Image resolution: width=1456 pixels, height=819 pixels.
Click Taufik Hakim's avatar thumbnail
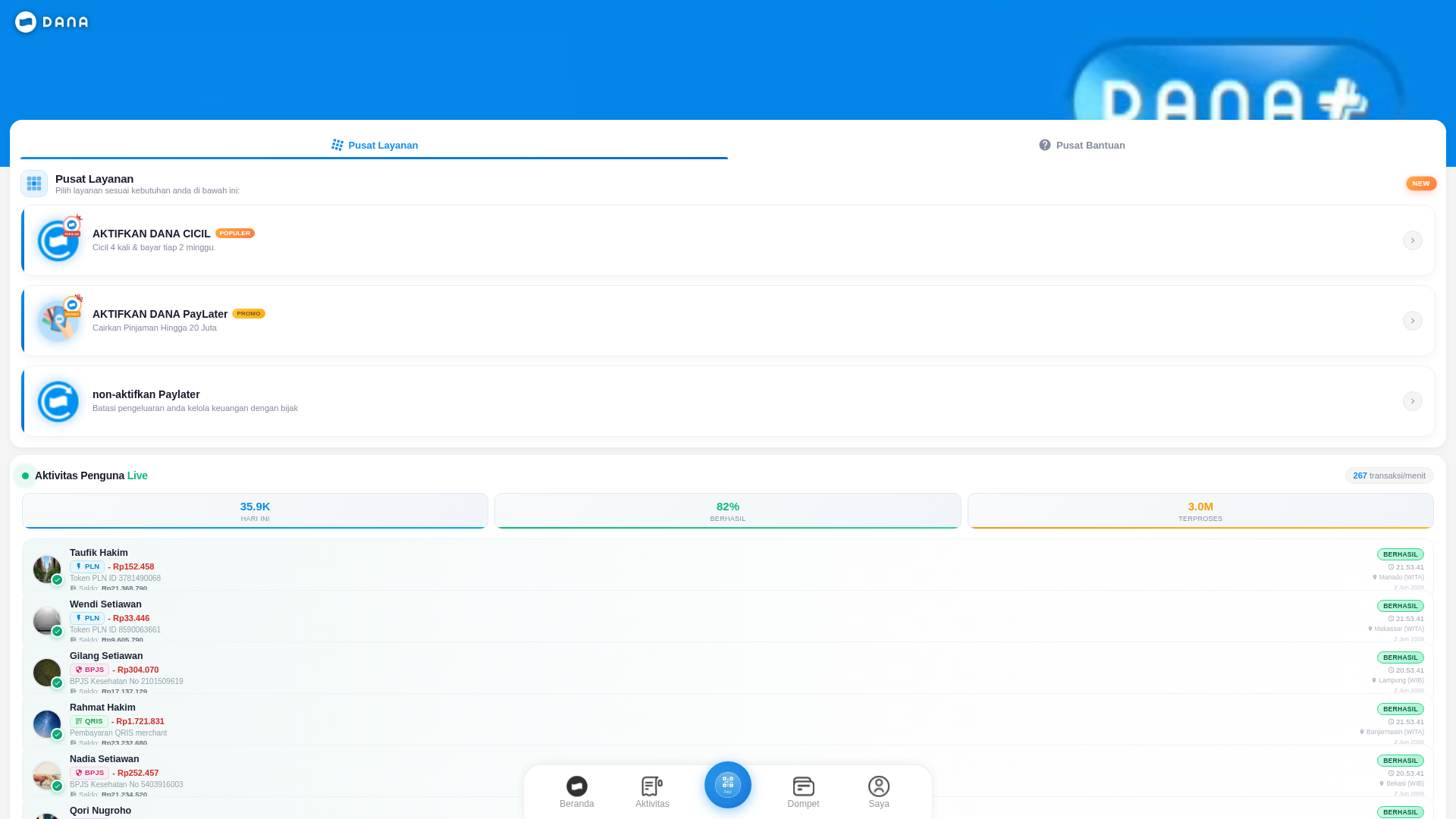(x=47, y=570)
